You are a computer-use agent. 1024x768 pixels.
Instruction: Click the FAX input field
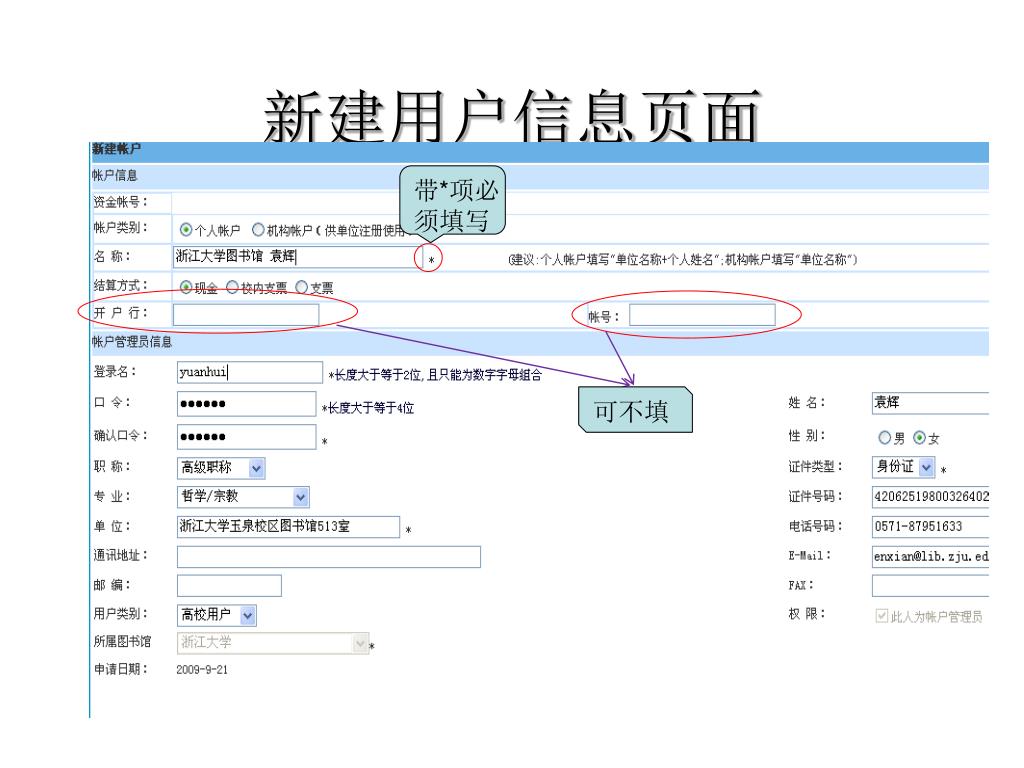[x=931, y=586]
